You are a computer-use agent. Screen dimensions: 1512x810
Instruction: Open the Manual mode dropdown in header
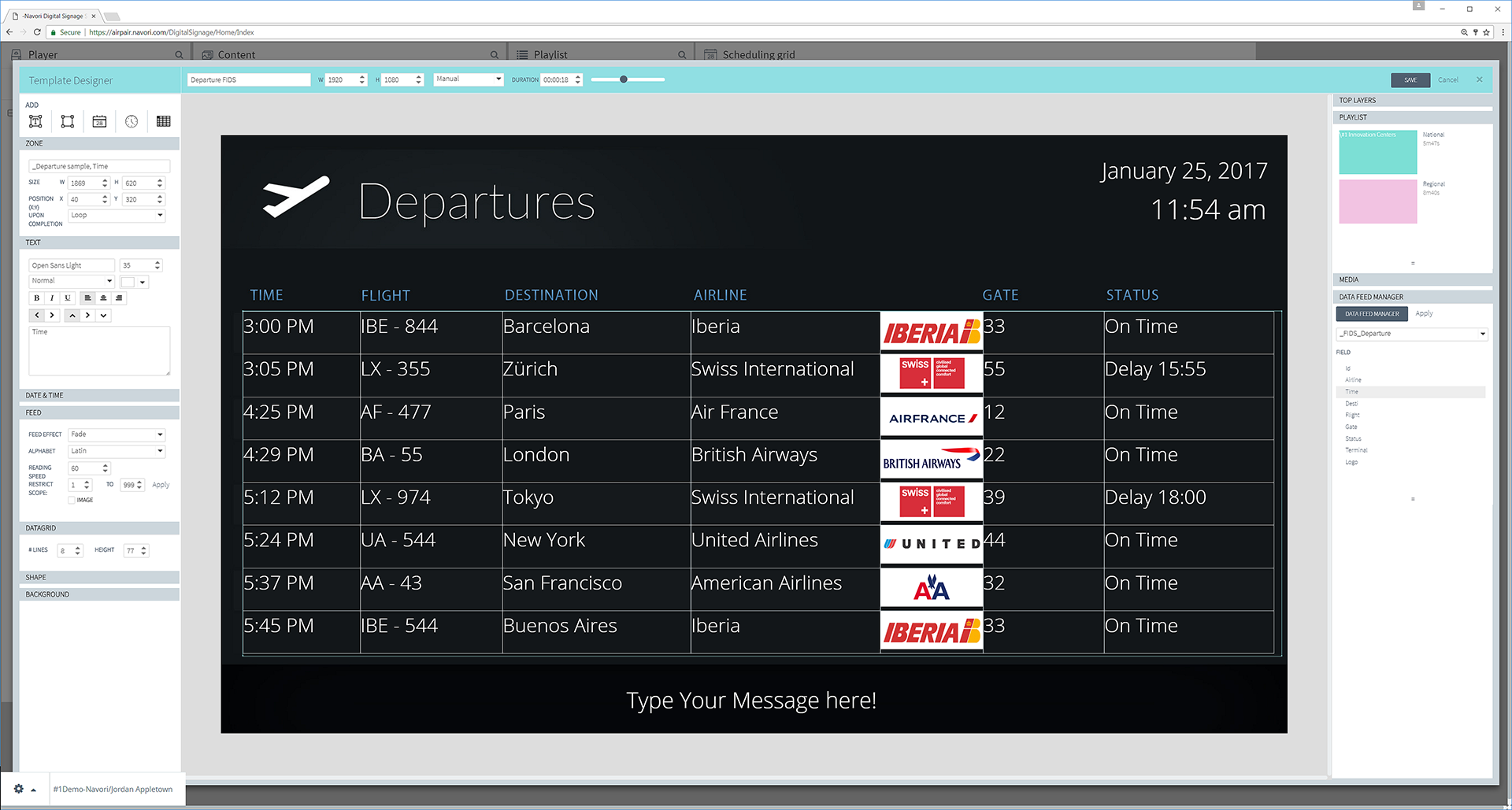click(469, 80)
